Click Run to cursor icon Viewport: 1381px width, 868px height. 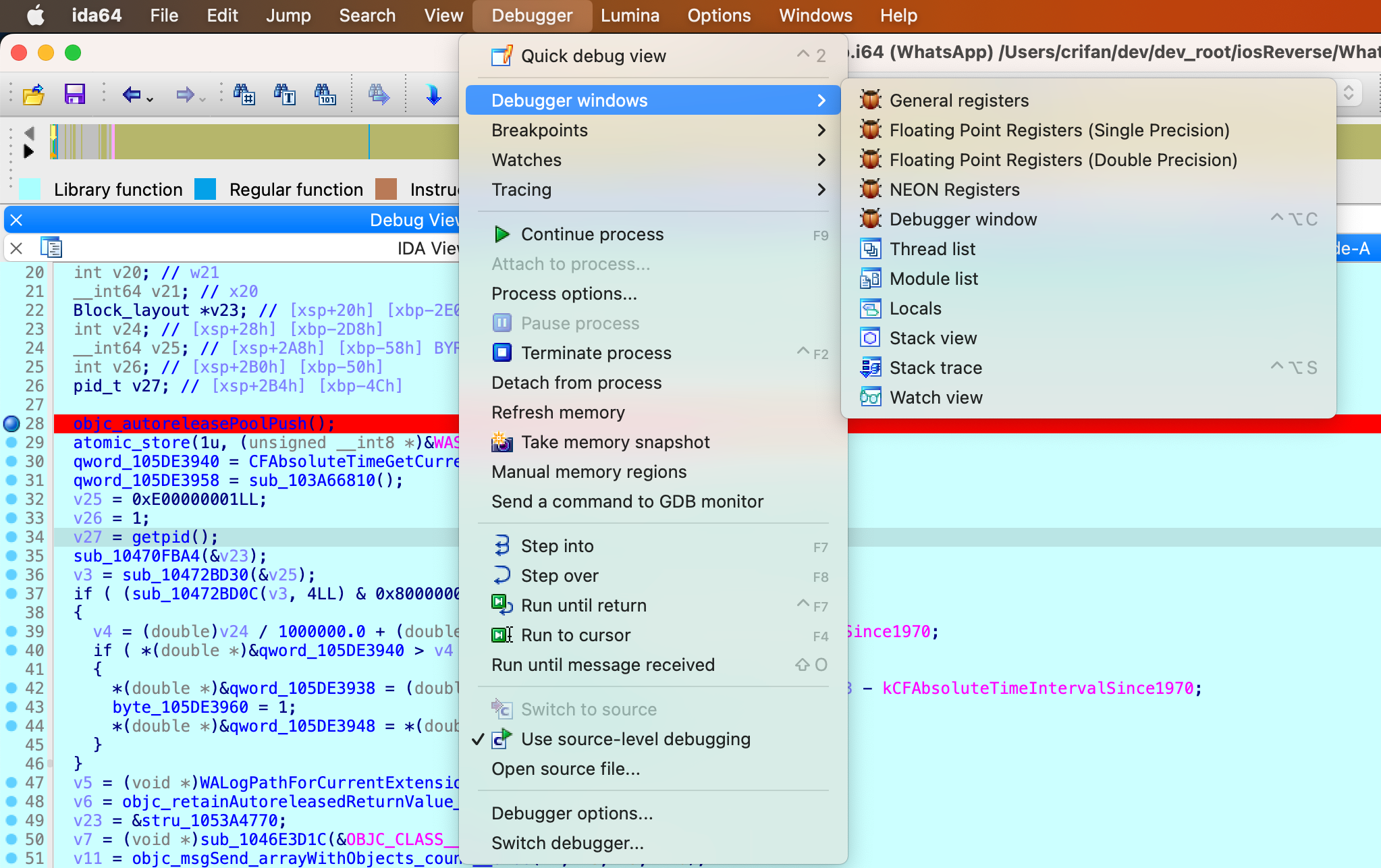pos(502,634)
